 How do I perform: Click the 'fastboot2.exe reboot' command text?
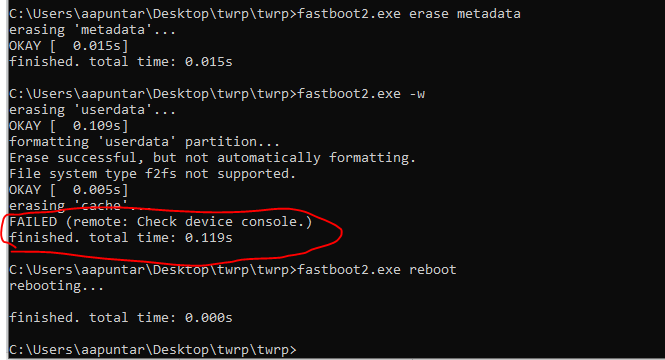377,270
